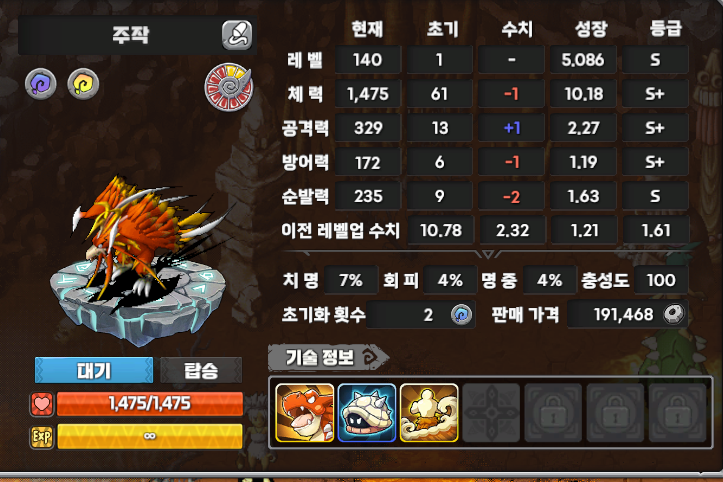Select the purple swirl stone icon
Viewport: 723px width, 482px height.
(x=41, y=84)
